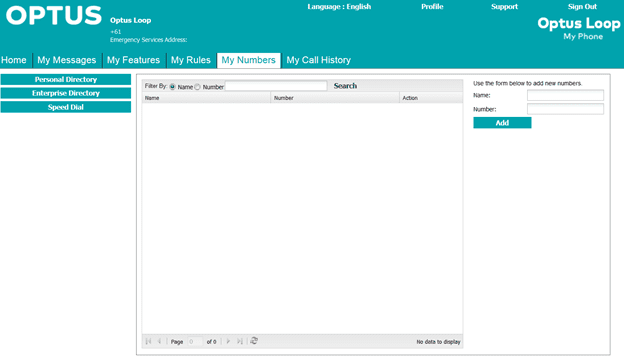Select the Number filter radio button
The height and width of the screenshot is (361, 624).
point(197,87)
